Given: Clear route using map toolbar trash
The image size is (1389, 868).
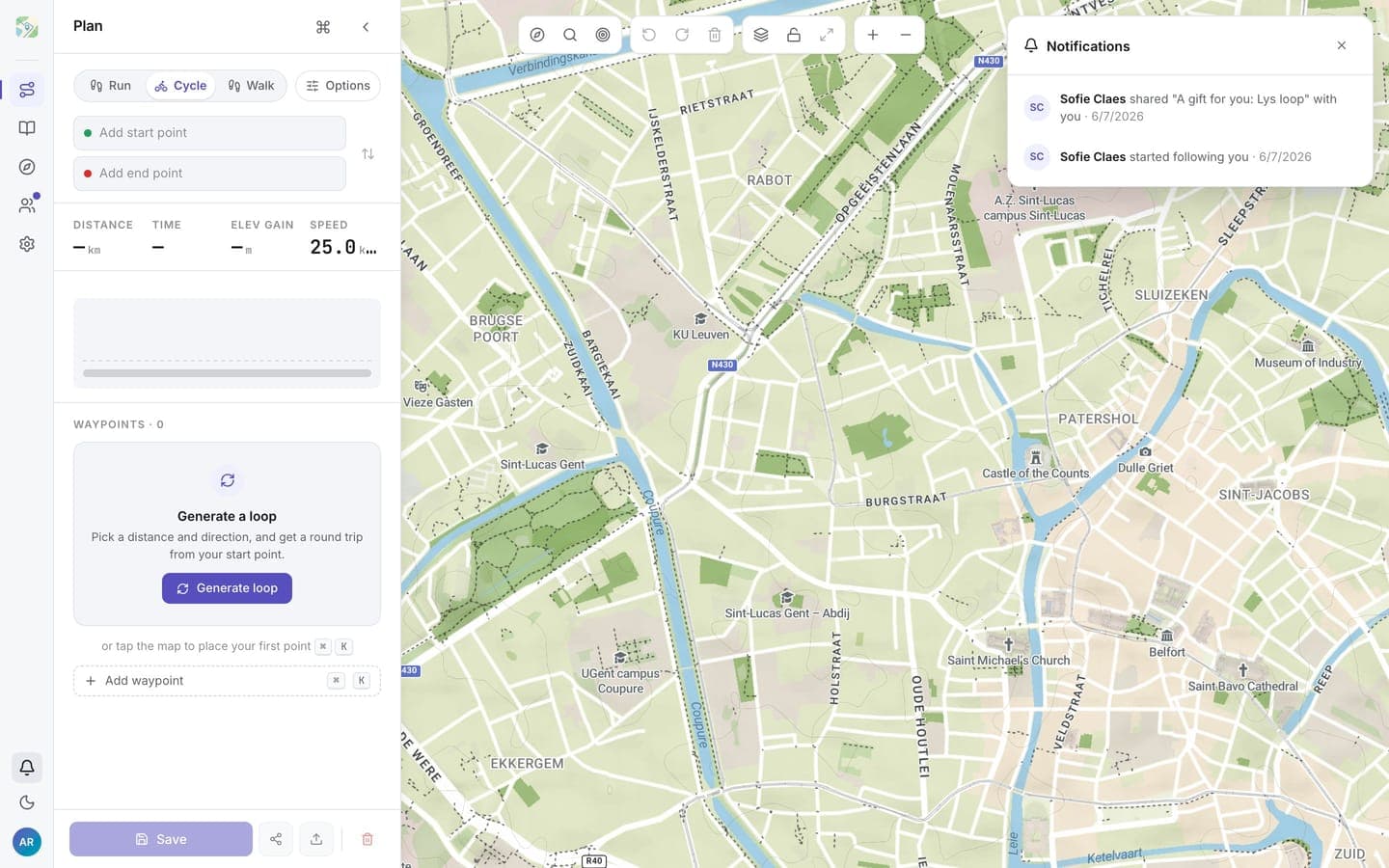Looking at the screenshot, I should tap(715, 35).
